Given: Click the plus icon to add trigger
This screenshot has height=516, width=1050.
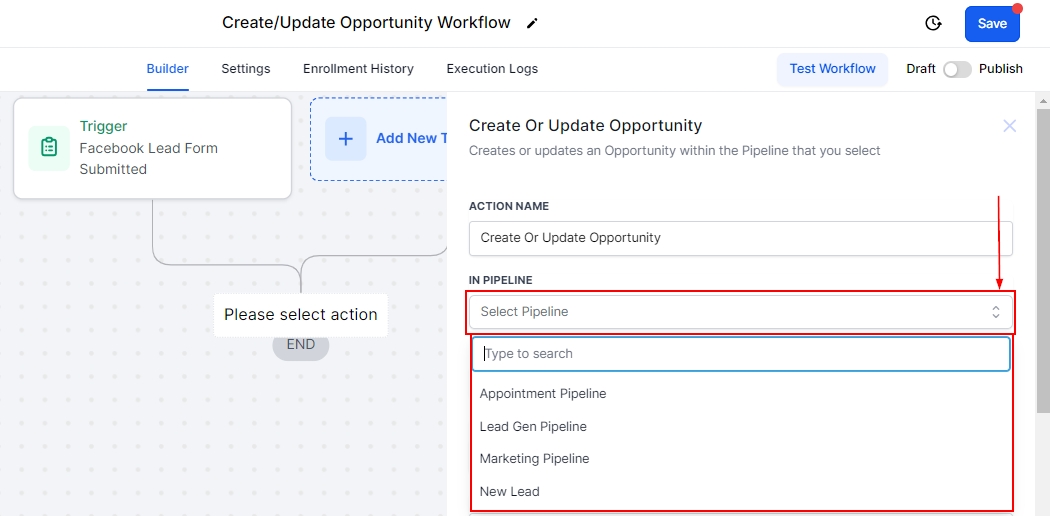Looking at the screenshot, I should (346, 139).
